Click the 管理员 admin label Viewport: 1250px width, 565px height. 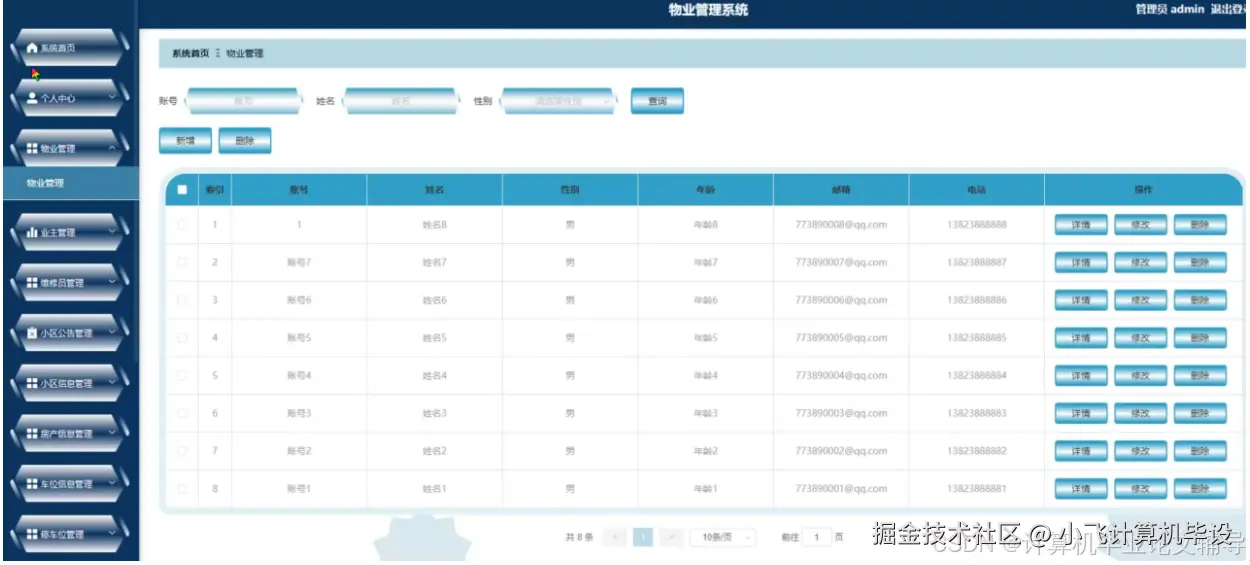pos(1169,9)
